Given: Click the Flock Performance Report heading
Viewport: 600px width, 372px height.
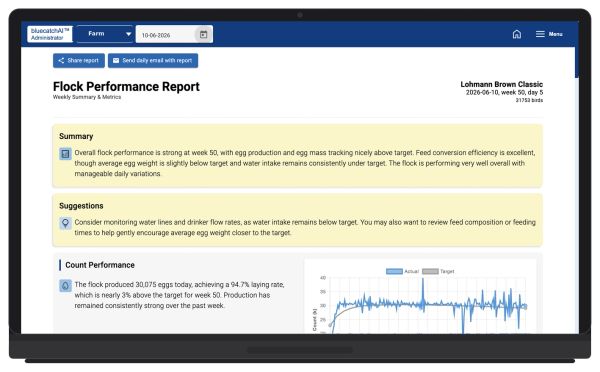Looking at the screenshot, I should pos(126,86).
